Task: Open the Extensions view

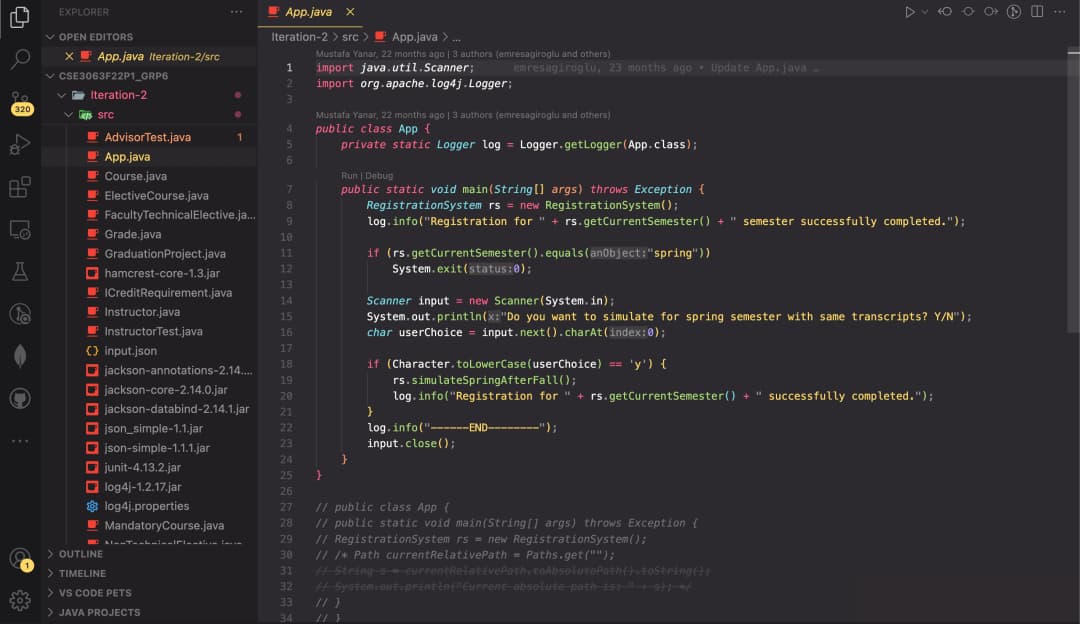Action: [19, 189]
